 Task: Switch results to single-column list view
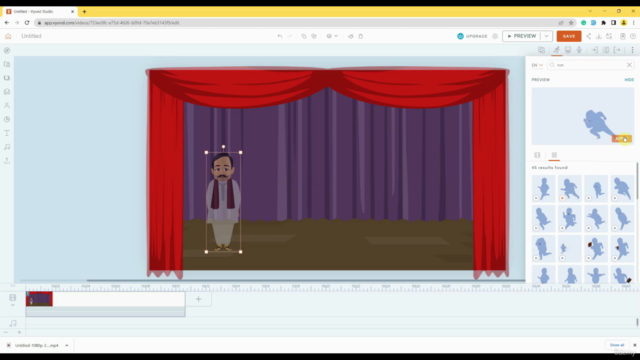(537, 155)
